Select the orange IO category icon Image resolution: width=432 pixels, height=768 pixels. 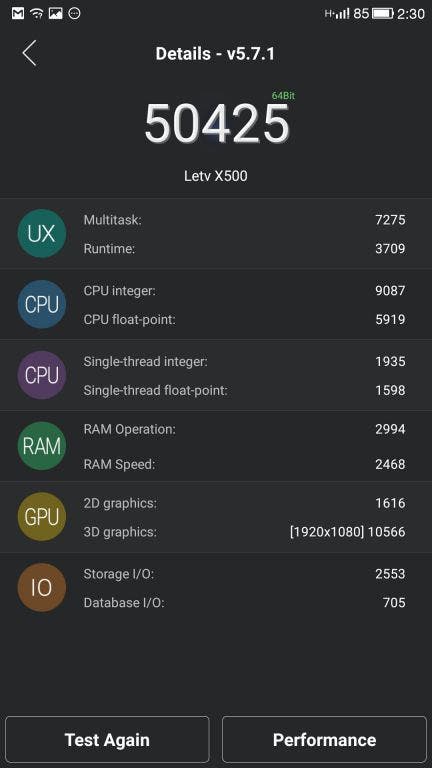pos(42,587)
